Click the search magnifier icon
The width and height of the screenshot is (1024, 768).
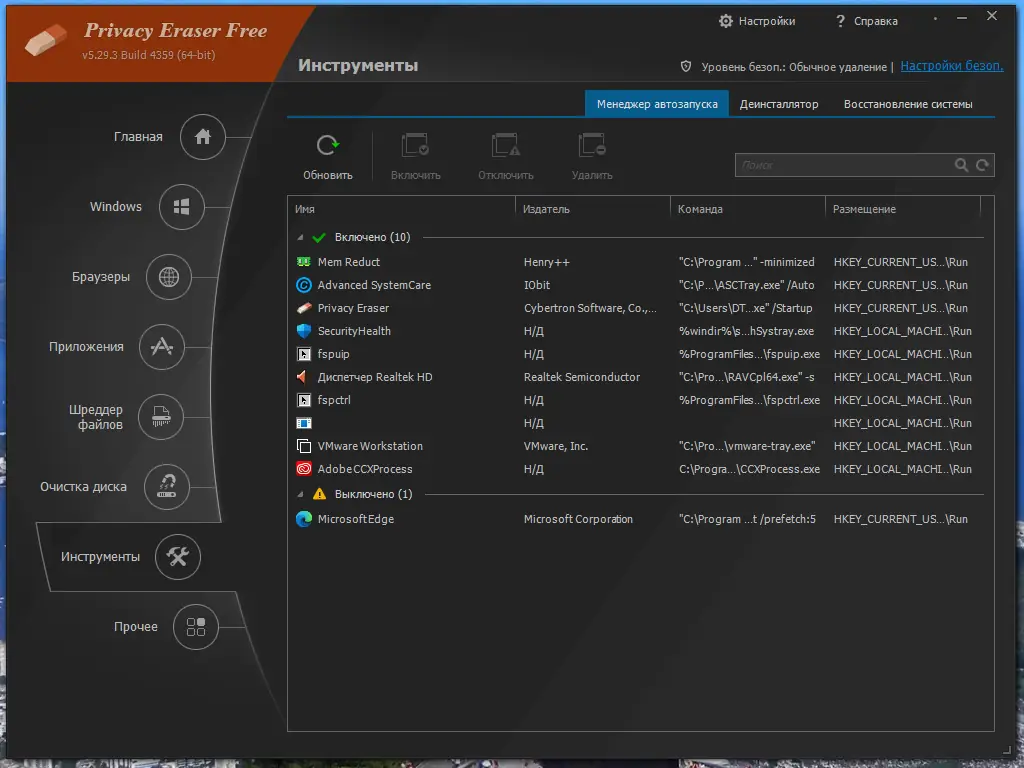pos(961,165)
